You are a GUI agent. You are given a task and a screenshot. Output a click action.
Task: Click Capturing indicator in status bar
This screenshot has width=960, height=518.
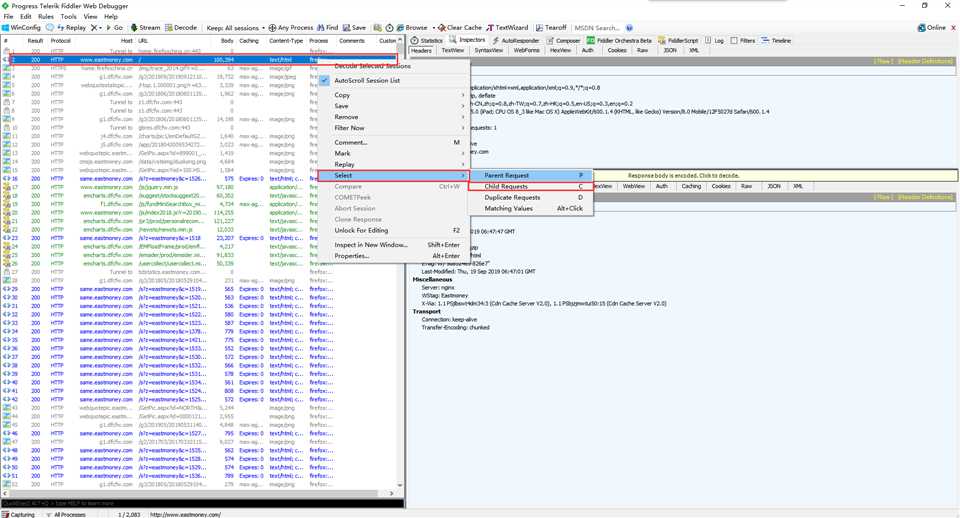click(18, 514)
